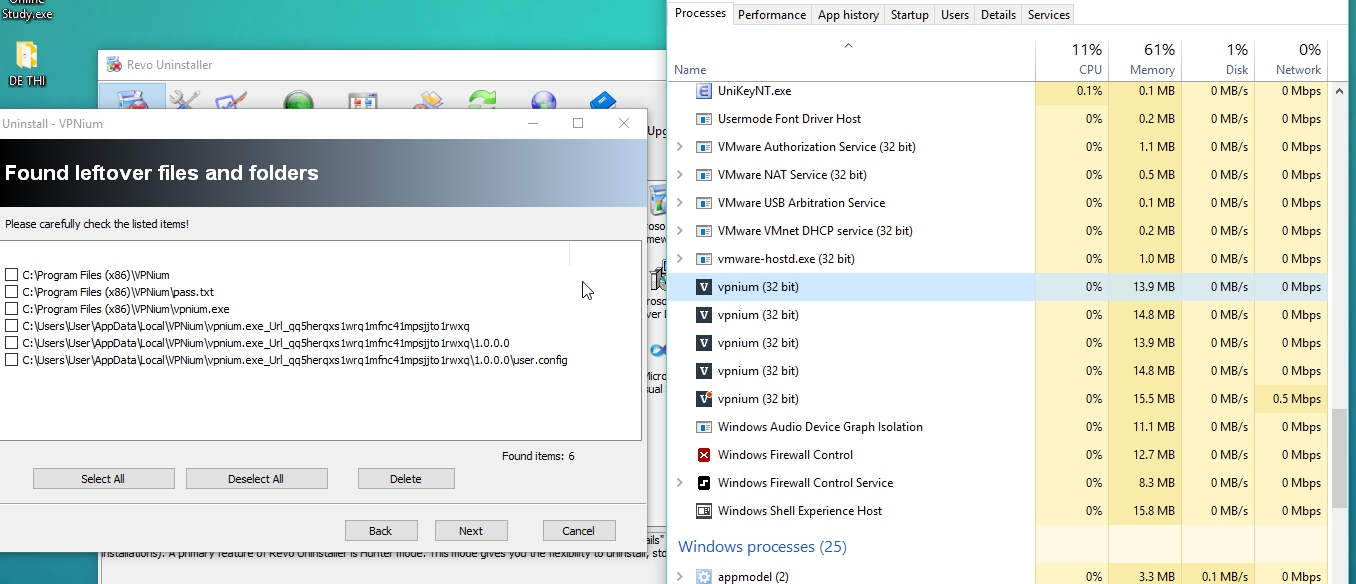Viewport: 1356px width, 584px height.
Task: Click the VMware USB Arbitration Service icon
Action: (703, 203)
